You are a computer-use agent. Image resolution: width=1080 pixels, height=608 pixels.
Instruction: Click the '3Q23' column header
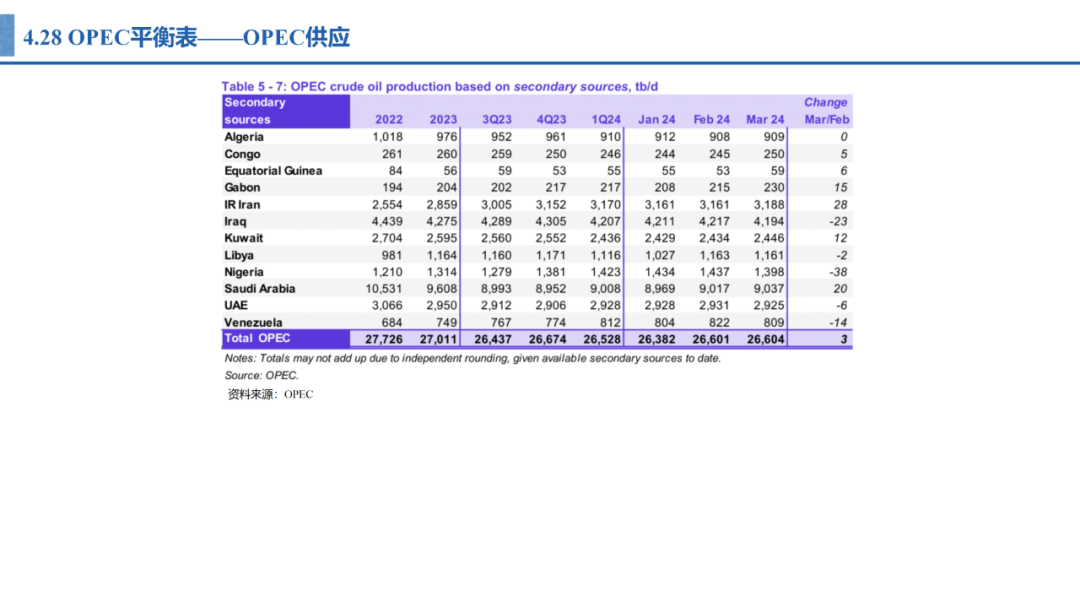coord(497,120)
